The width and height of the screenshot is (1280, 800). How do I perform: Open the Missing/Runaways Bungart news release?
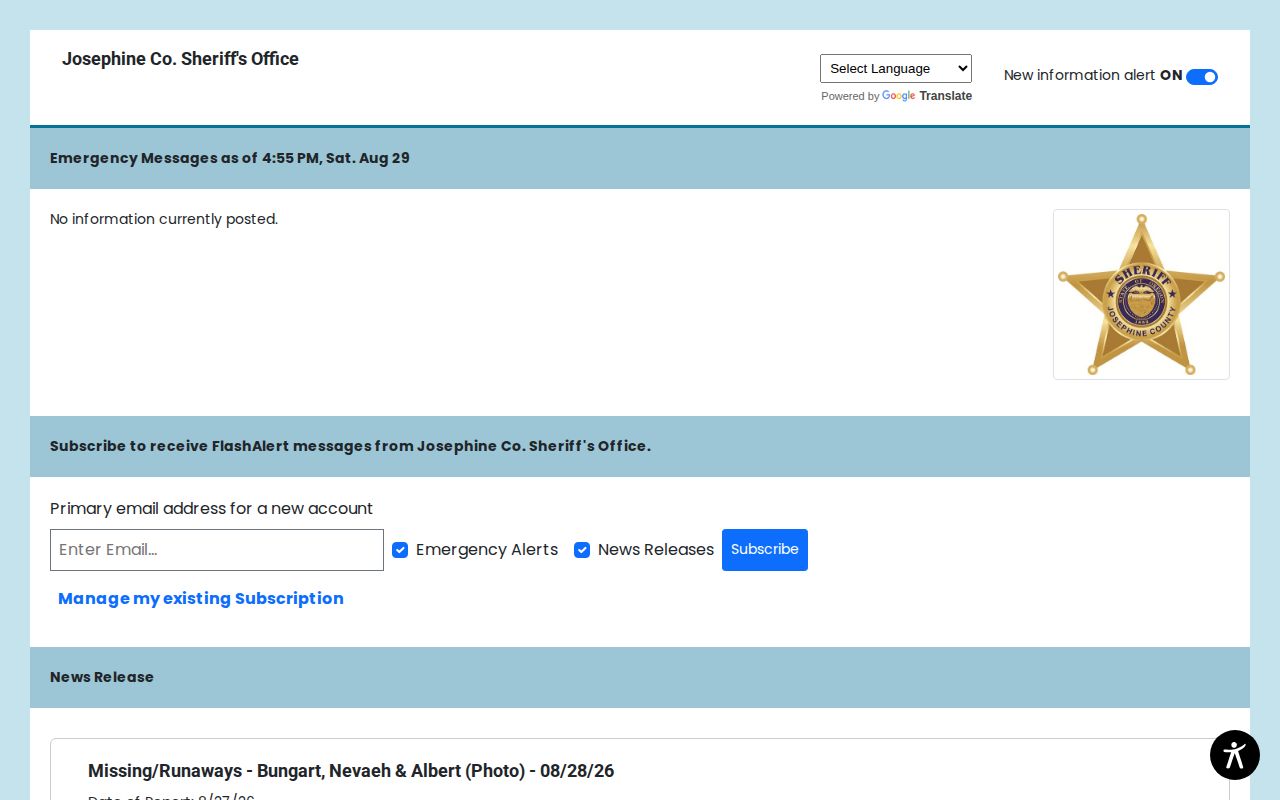(x=351, y=771)
